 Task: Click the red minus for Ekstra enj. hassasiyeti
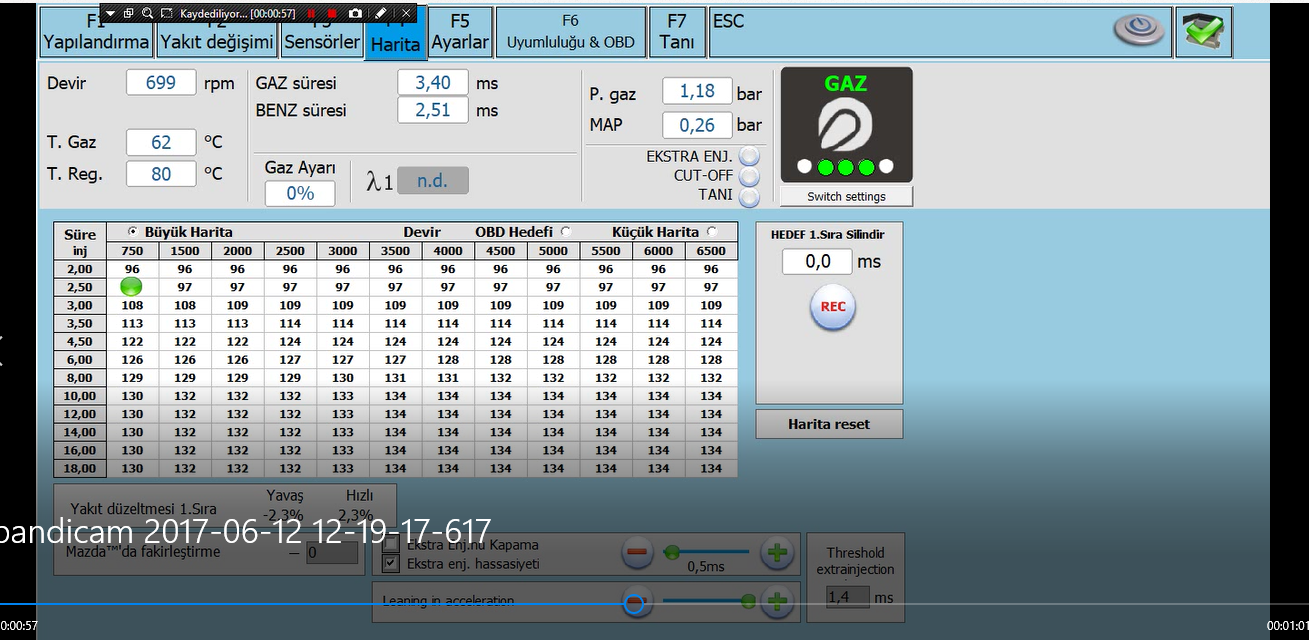(x=638, y=552)
